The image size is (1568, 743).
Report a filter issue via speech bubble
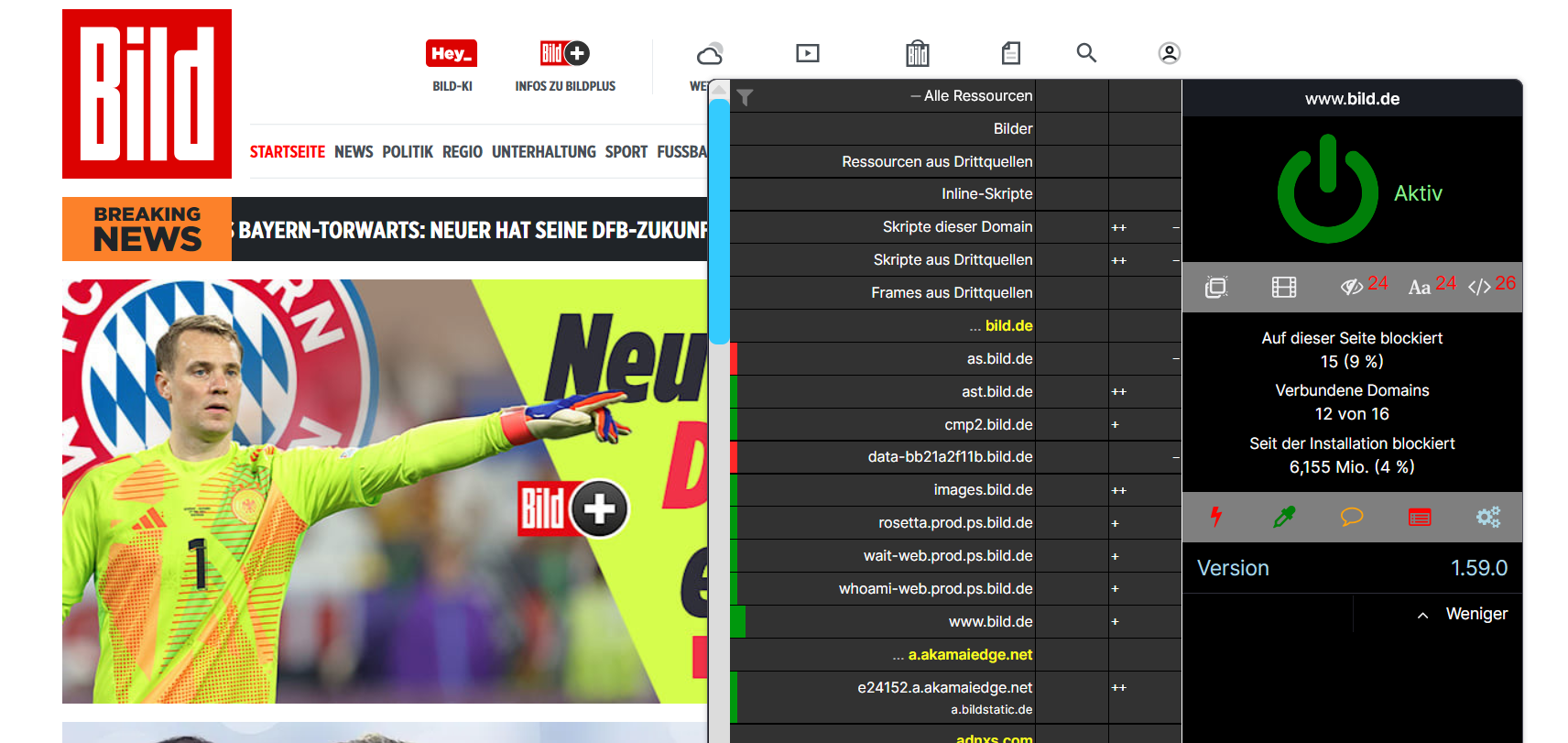coord(1352,517)
